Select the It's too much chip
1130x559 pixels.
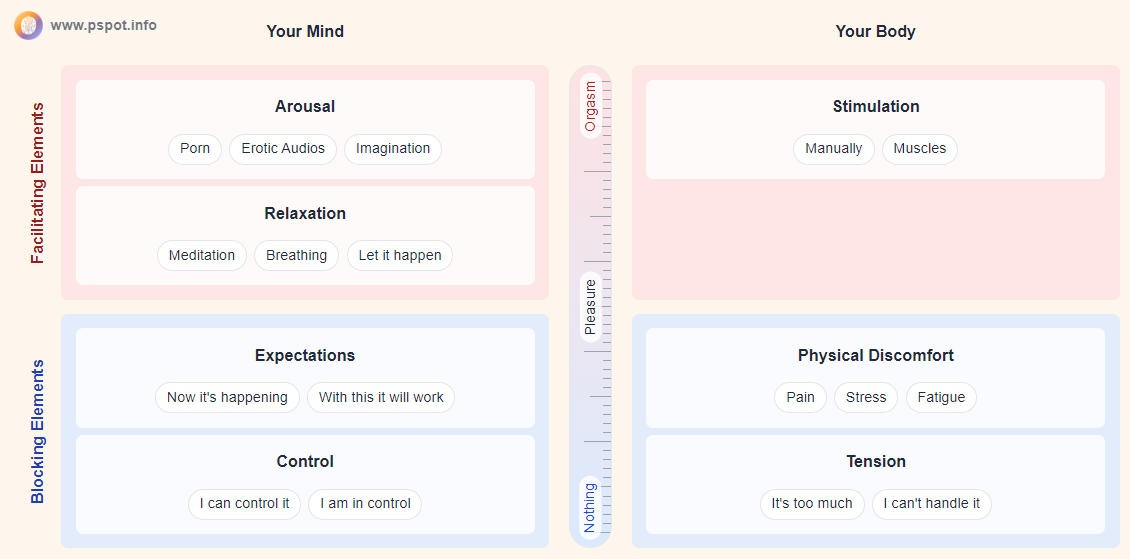812,504
